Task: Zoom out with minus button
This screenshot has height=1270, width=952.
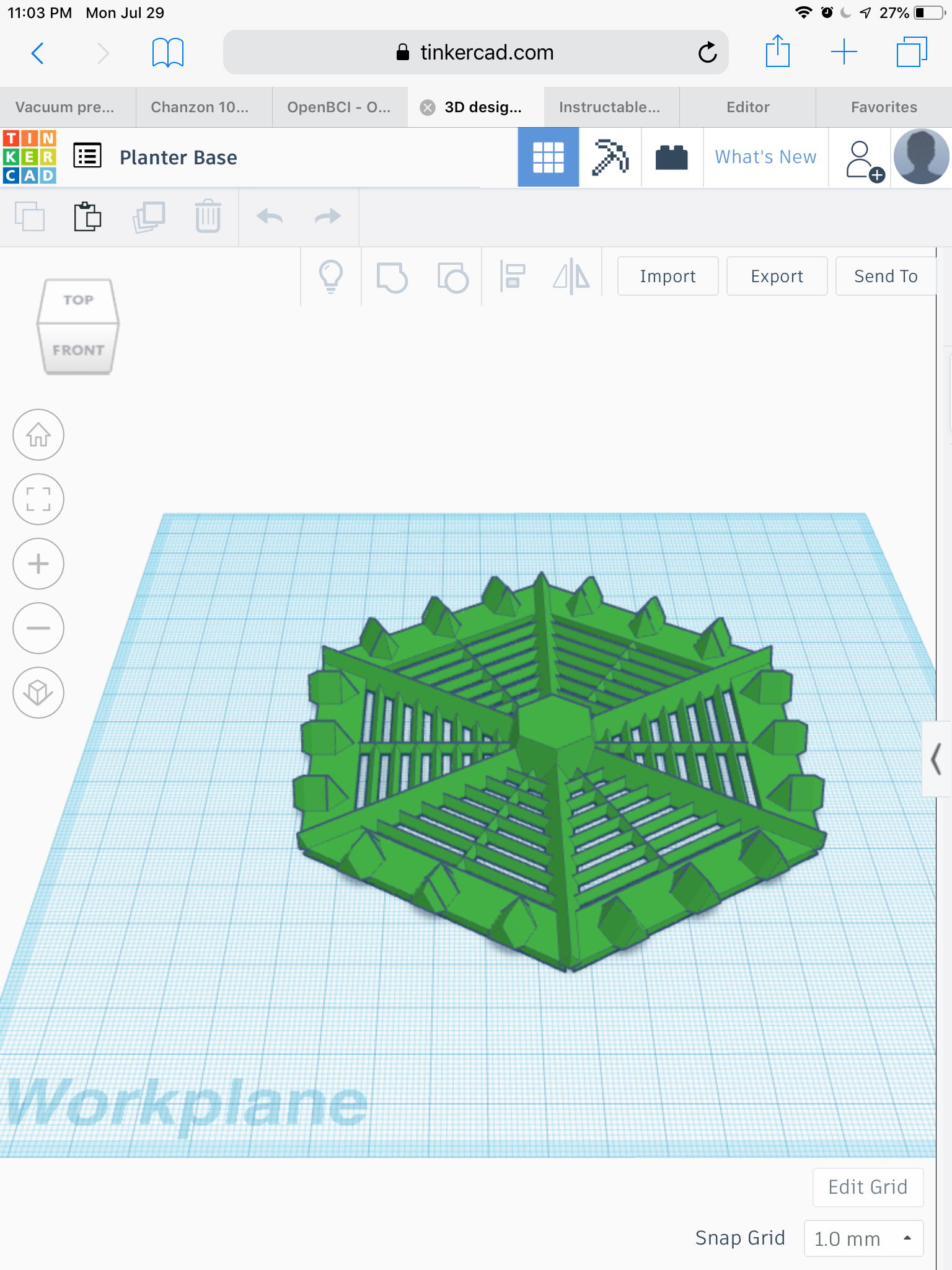Action: click(38, 628)
